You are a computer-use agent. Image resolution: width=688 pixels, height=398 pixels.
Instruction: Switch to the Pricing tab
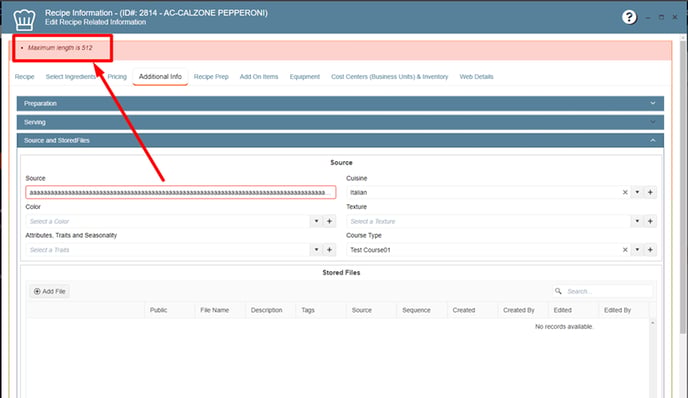tap(117, 77)
